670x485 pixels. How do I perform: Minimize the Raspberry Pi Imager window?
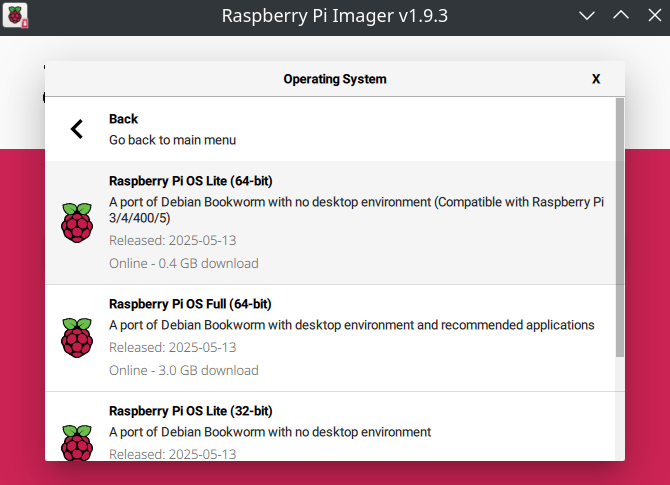[x=587, y=16]
